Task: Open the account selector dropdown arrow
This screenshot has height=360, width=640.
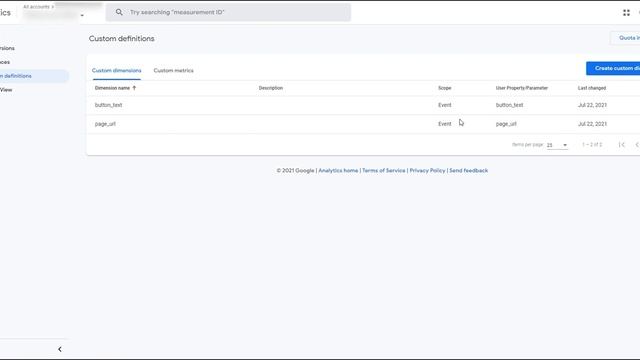Action: click(x=82, y=16)
